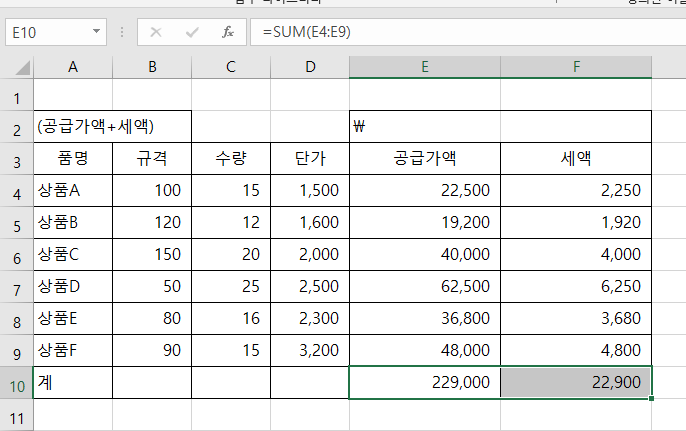
Task: Click the 세액 value 2,250
Action: (x=576, y=190)
